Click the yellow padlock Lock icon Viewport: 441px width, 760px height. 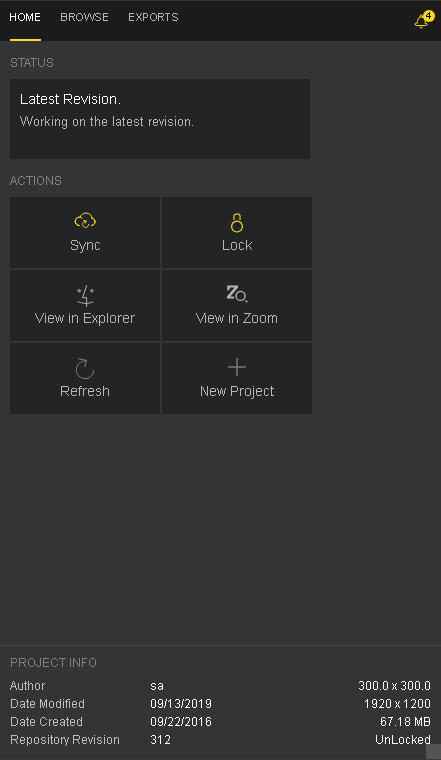(x=236, y=222)
